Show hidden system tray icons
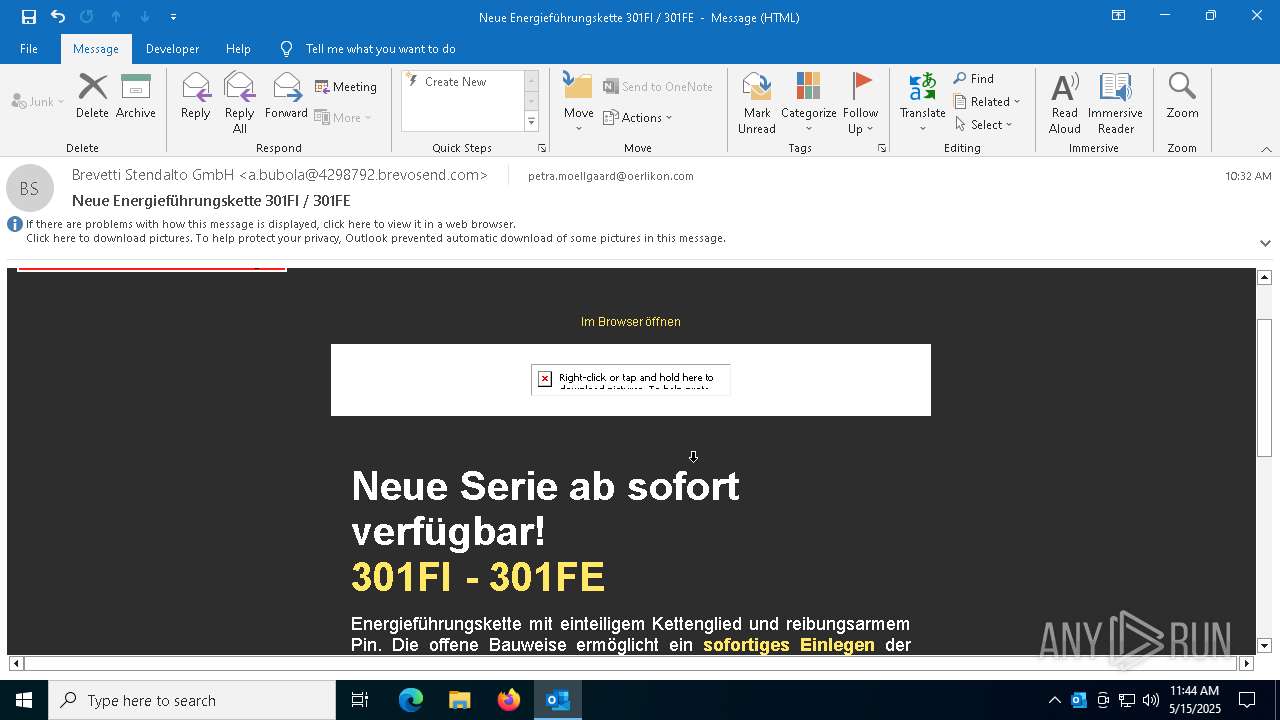1280x720 pixels. click(1054, 700)
